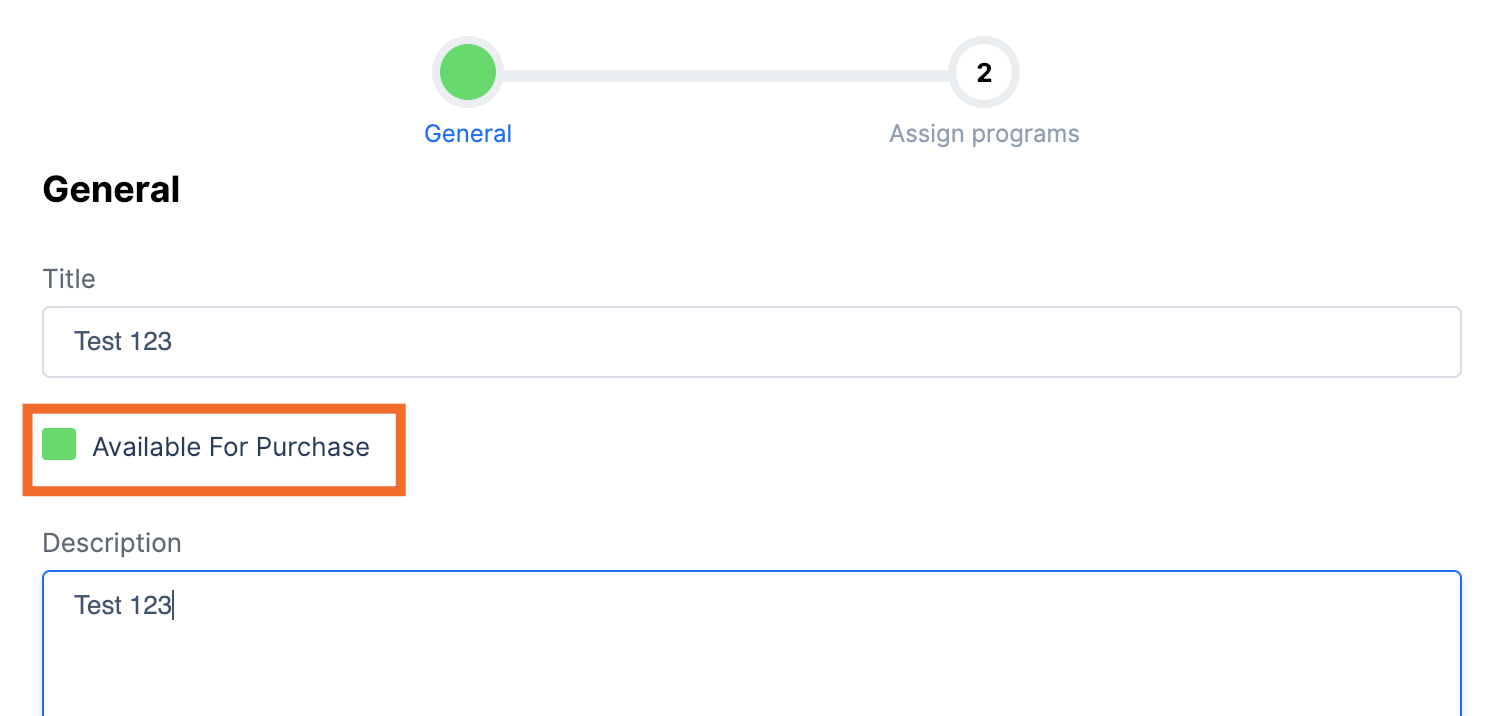This screenshot has width=1504, height=716.
Task: Click the Title field label
Action: coord(69,279)
